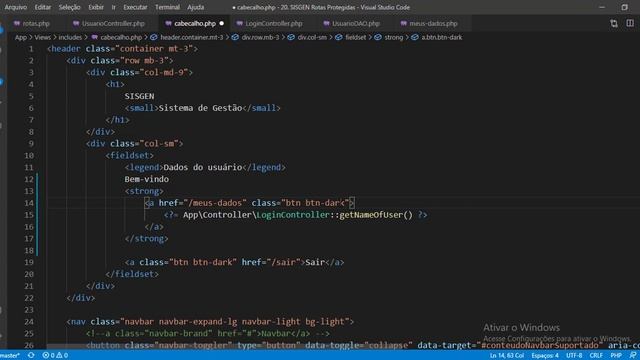
Task: Click line number 19 in the gutter
Action: pyautogui.click(x=29, y=262)
